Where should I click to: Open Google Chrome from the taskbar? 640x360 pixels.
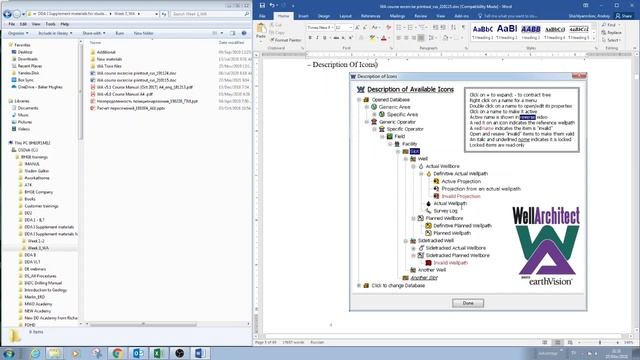(x=118, y=353)
